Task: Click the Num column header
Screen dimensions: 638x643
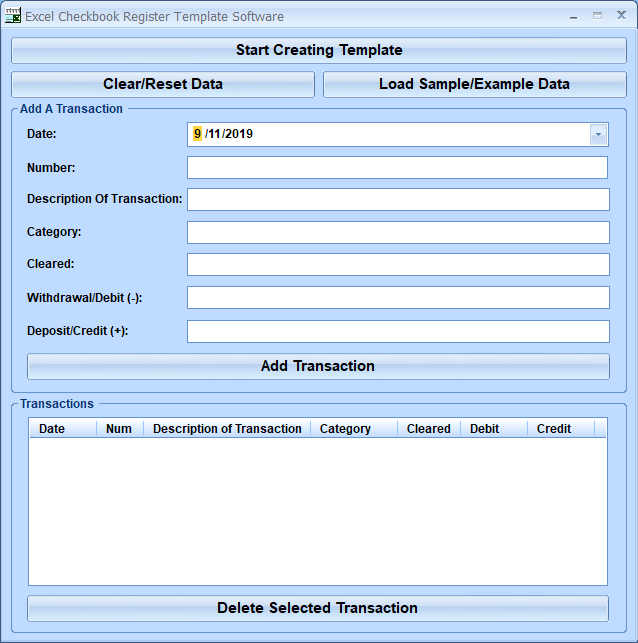Action: point(120,429)
